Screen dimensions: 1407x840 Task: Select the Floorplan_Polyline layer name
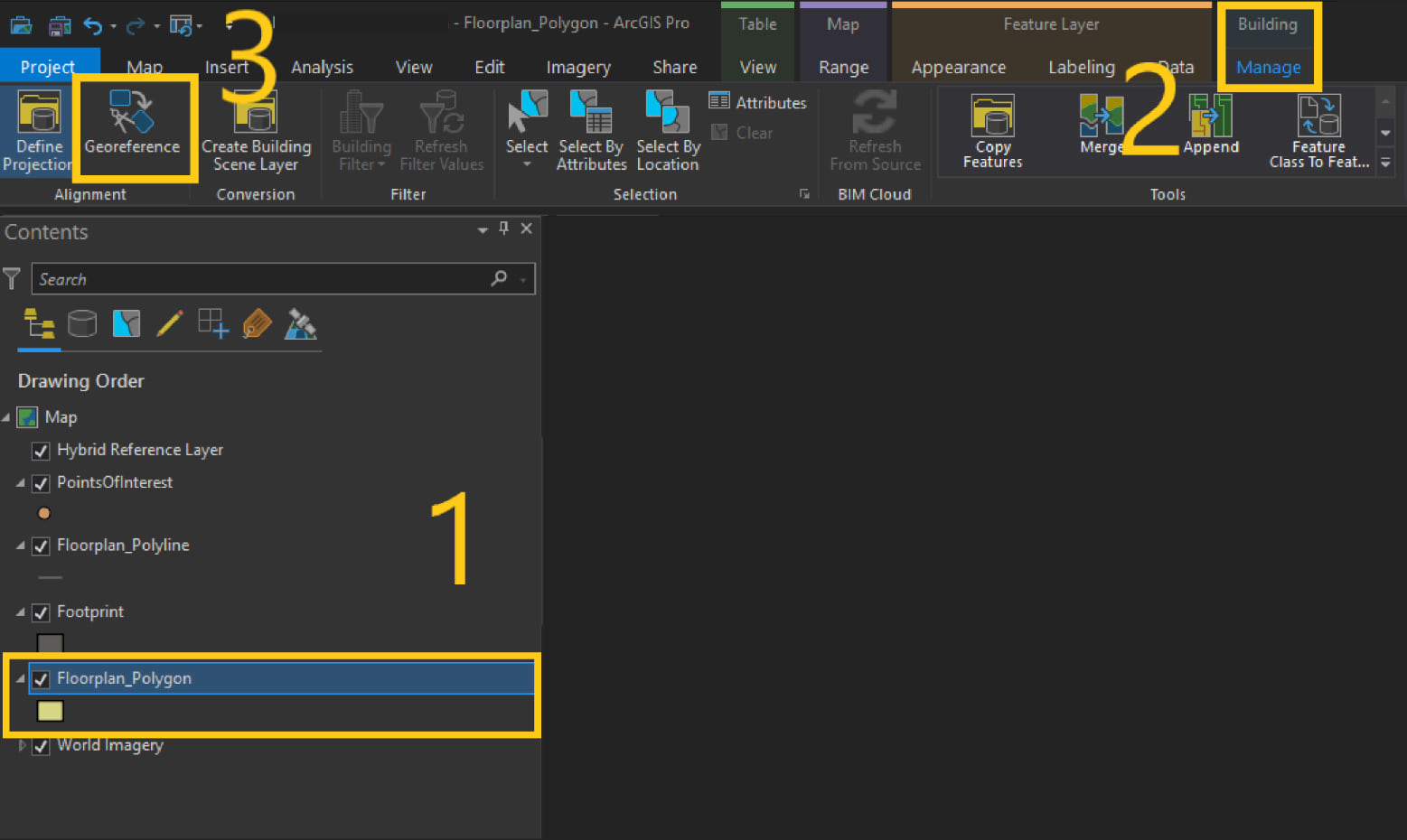point(123,545)
